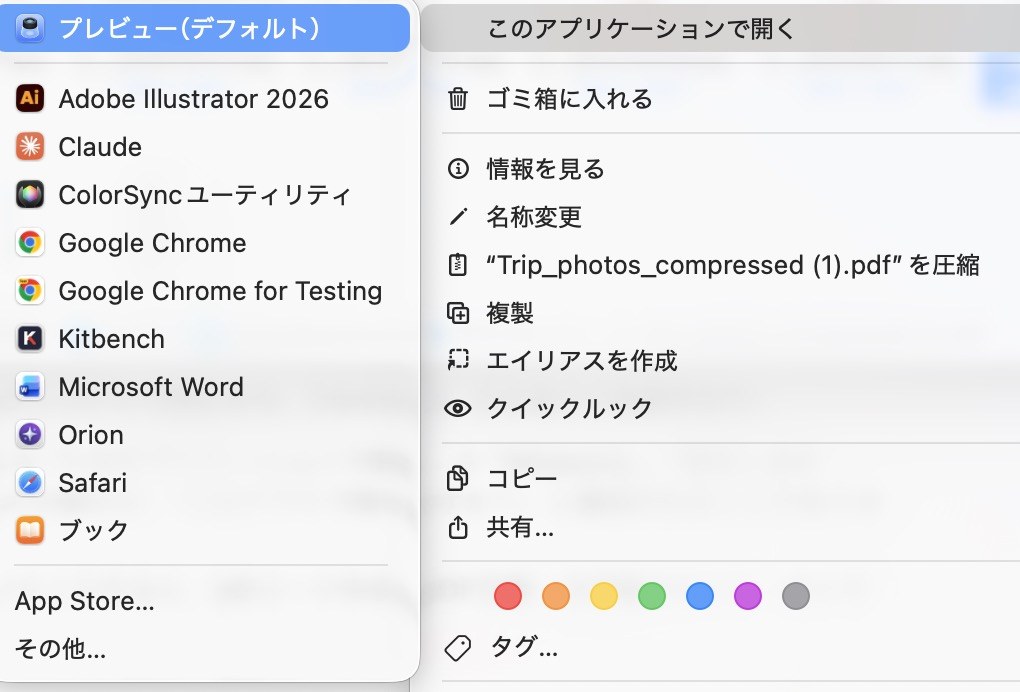Click the Safari compass icon

pos(30,483)
